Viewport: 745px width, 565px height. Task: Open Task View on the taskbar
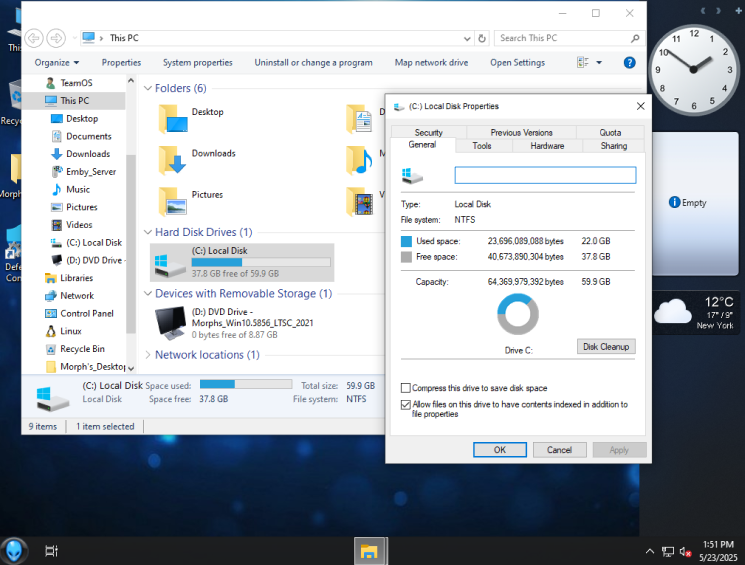51,551
